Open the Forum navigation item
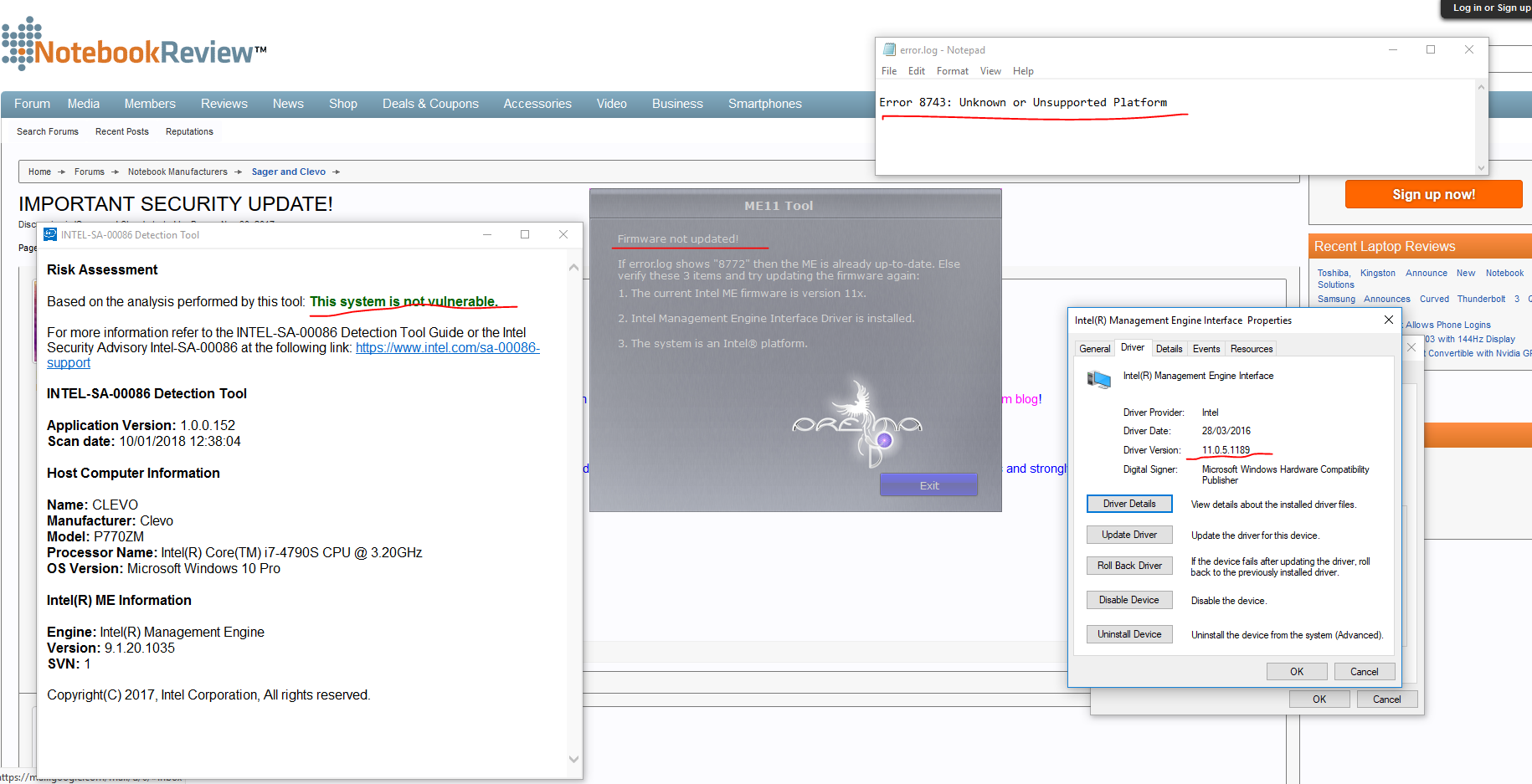 click(32, 104)
